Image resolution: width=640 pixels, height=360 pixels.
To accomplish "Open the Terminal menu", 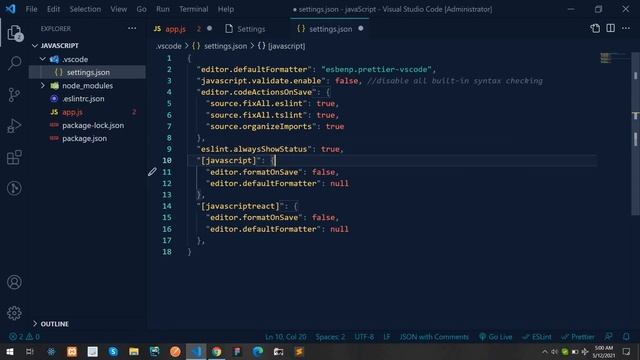I will tap(193, 9).
